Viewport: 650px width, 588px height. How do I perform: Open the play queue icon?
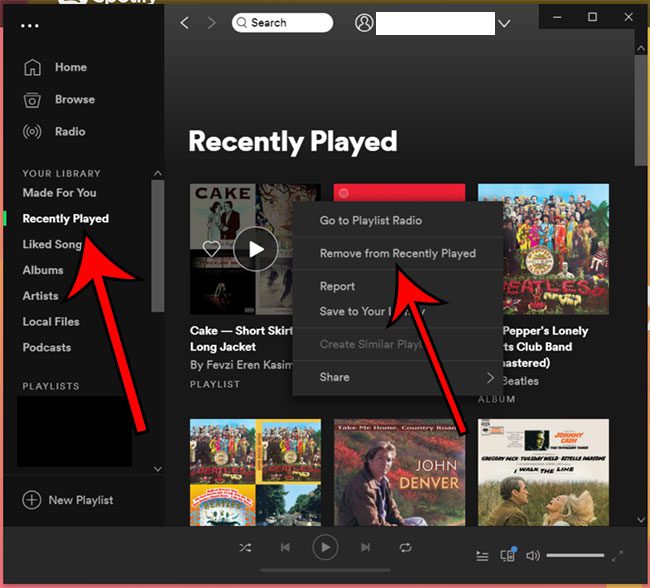482,556
